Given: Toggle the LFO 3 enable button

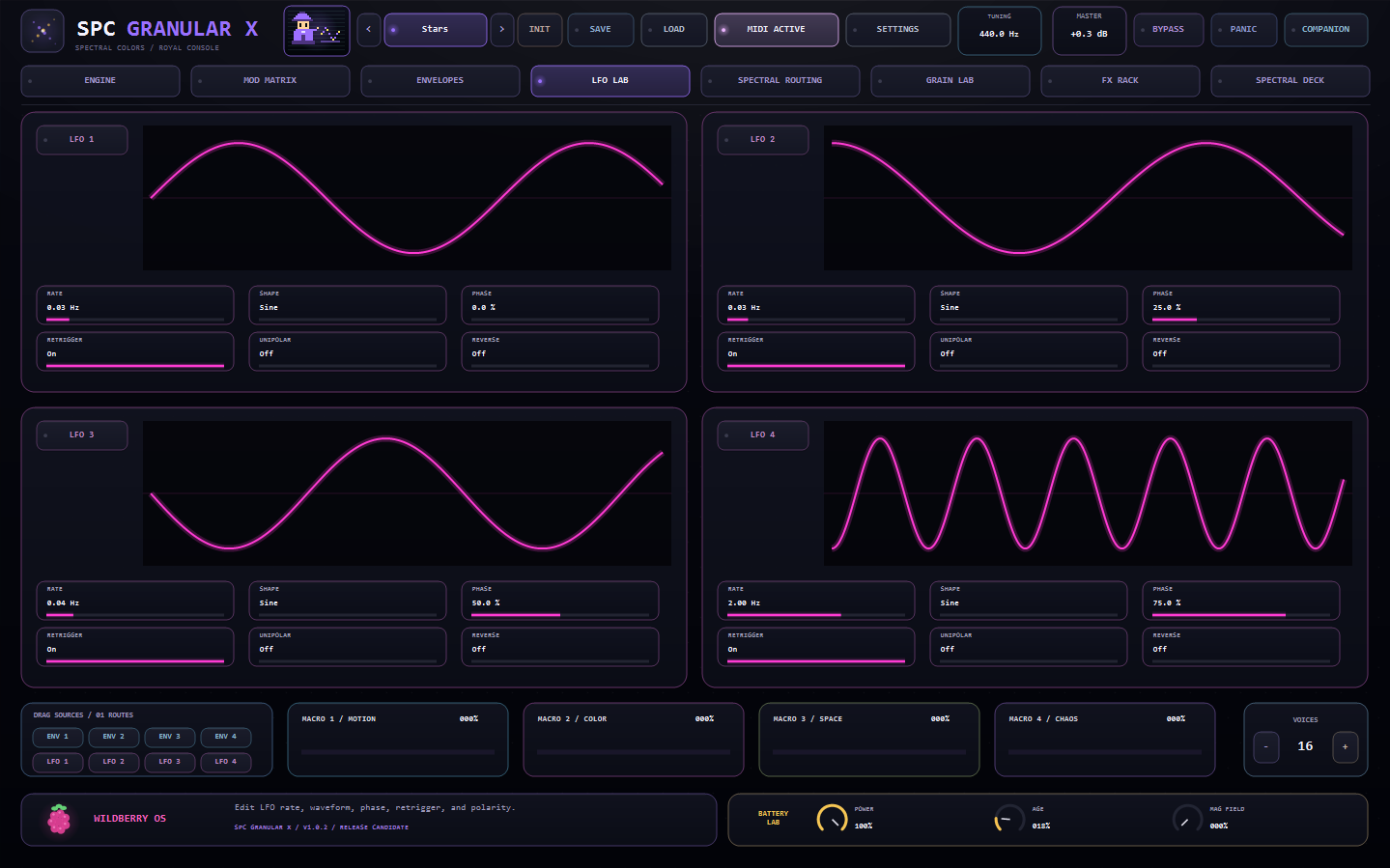Looking at the screenshot, I should (x=82, y=435).
